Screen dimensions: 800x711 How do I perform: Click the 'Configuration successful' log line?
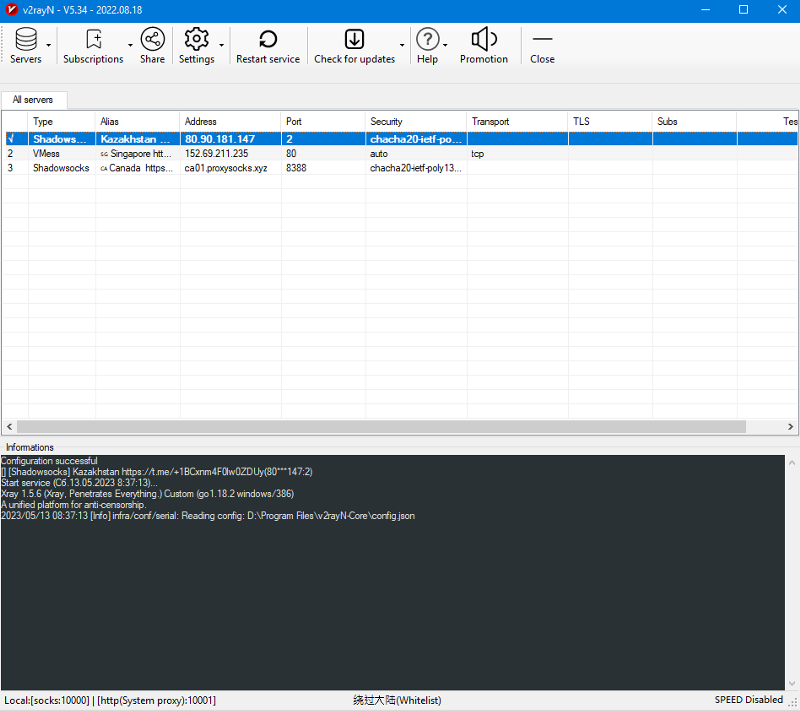pos(49,461)
